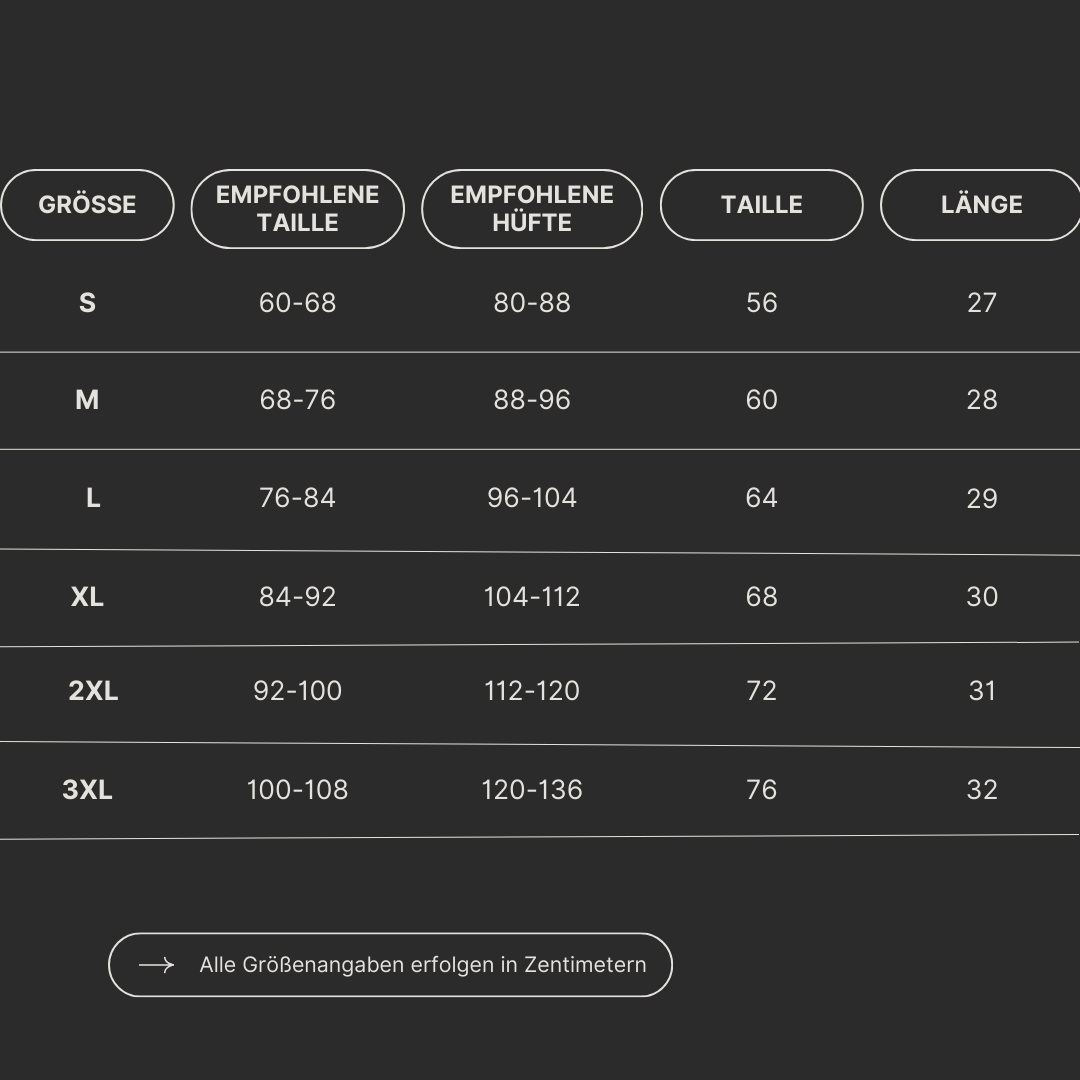Click the length value 32 for 3XL
Screen dimensions: 1080x1080
click(x=982, y=790)
